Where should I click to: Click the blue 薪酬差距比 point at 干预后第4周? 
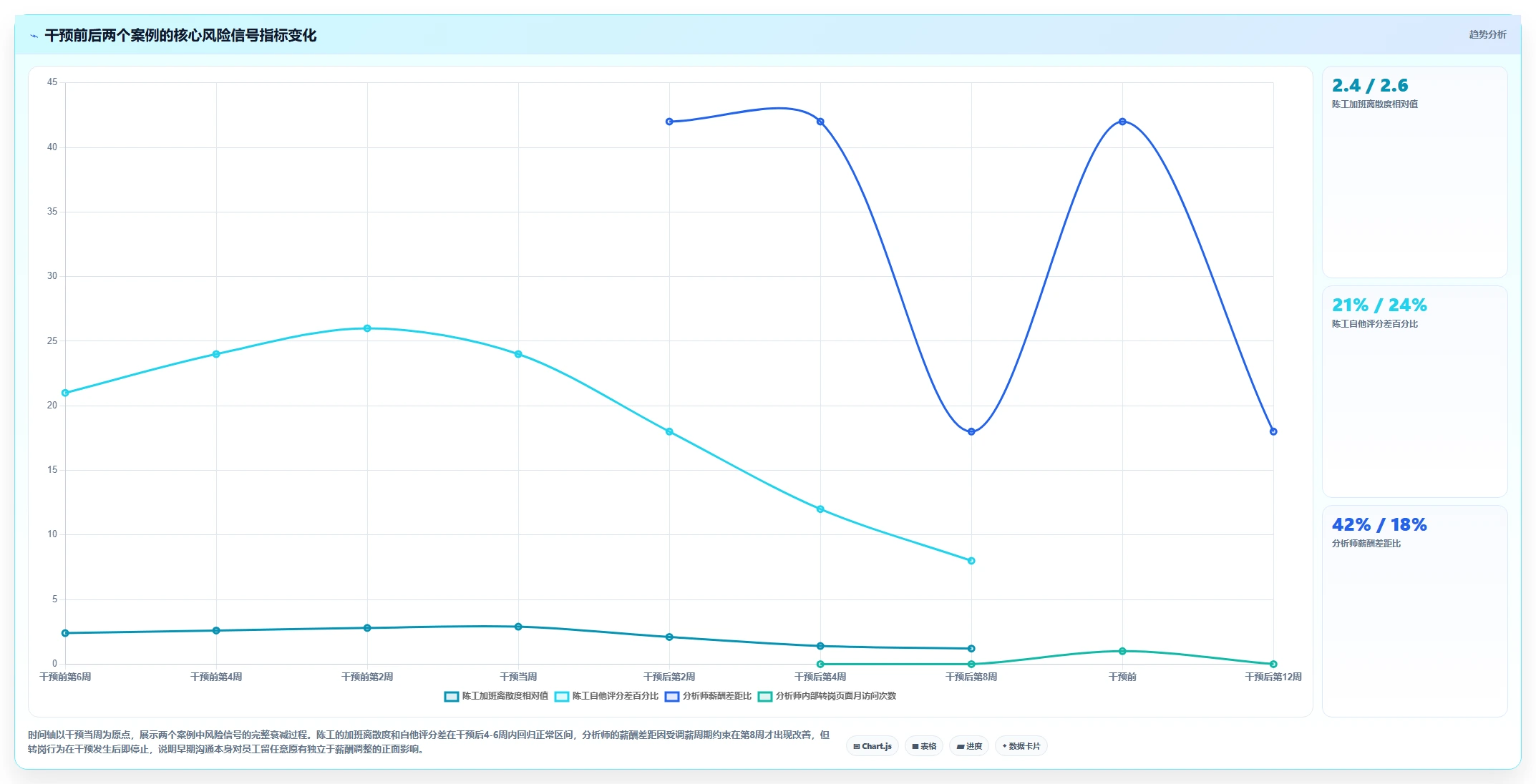click(x=820, y=122)
